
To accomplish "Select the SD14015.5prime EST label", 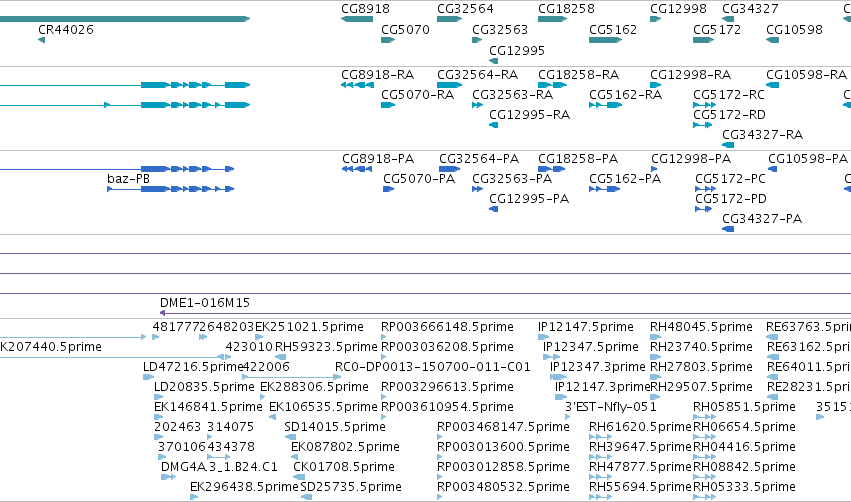I will click(335, 427).
